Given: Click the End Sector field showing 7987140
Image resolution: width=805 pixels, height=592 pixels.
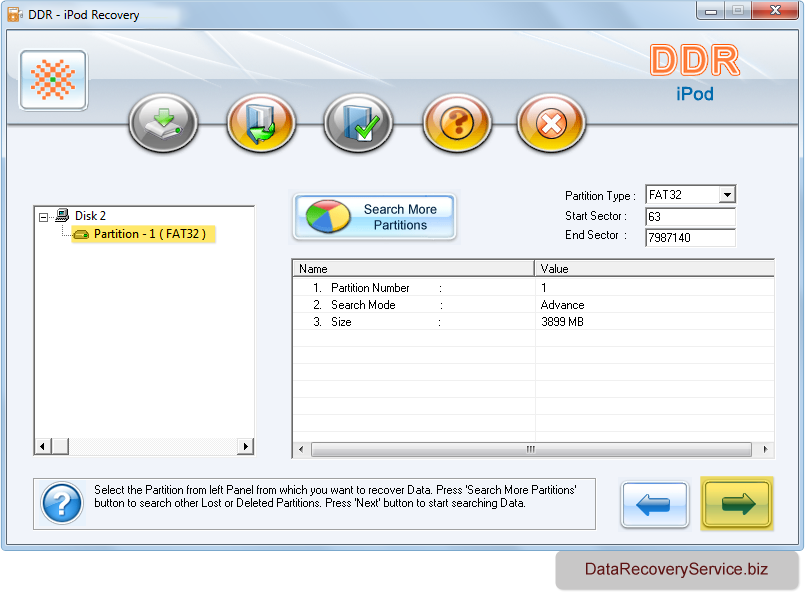Looking at the screenshot, I should [x=690, y=237].
